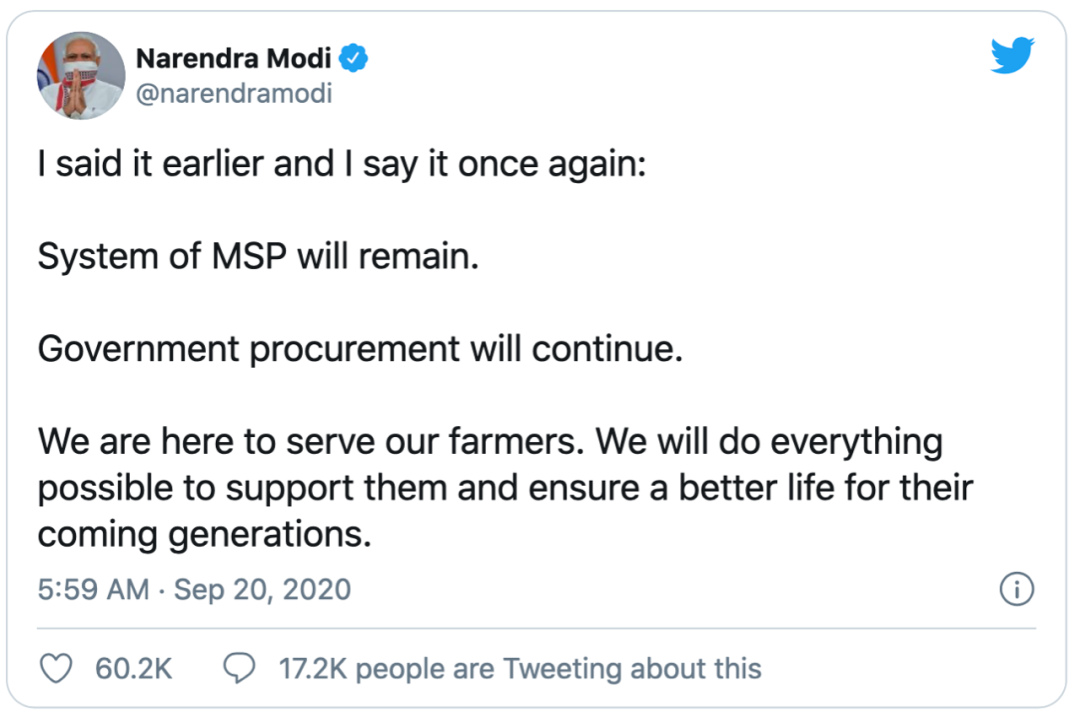The width and height of the screenshot is (1080, 723).
Task: Click the 'coming generations.' closing line
Action: click(x=205, y=535)
